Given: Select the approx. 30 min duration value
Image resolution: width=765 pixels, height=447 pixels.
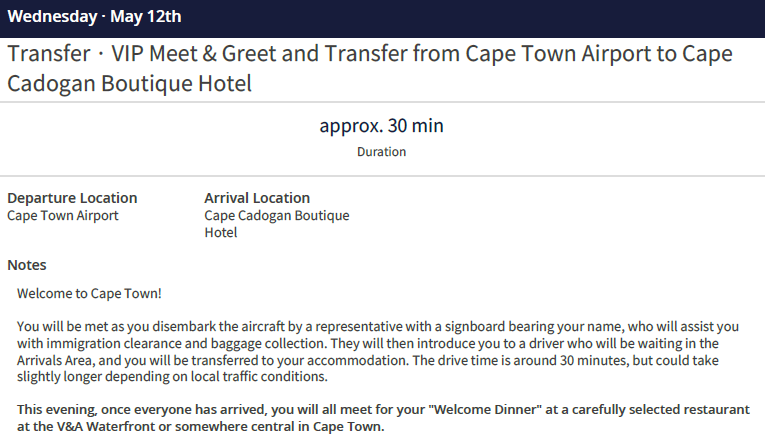Looking at the screenshot, I should (381, 126).
